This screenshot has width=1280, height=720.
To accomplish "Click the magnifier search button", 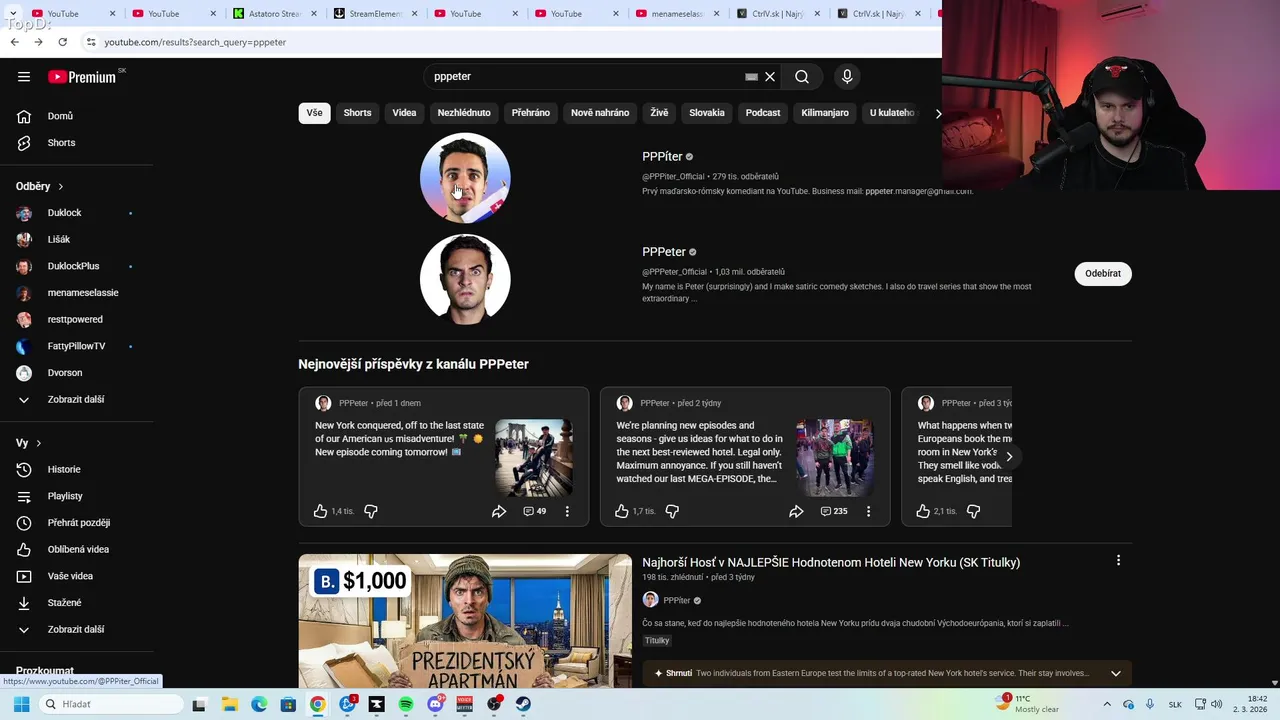I will tap(802, 77).
